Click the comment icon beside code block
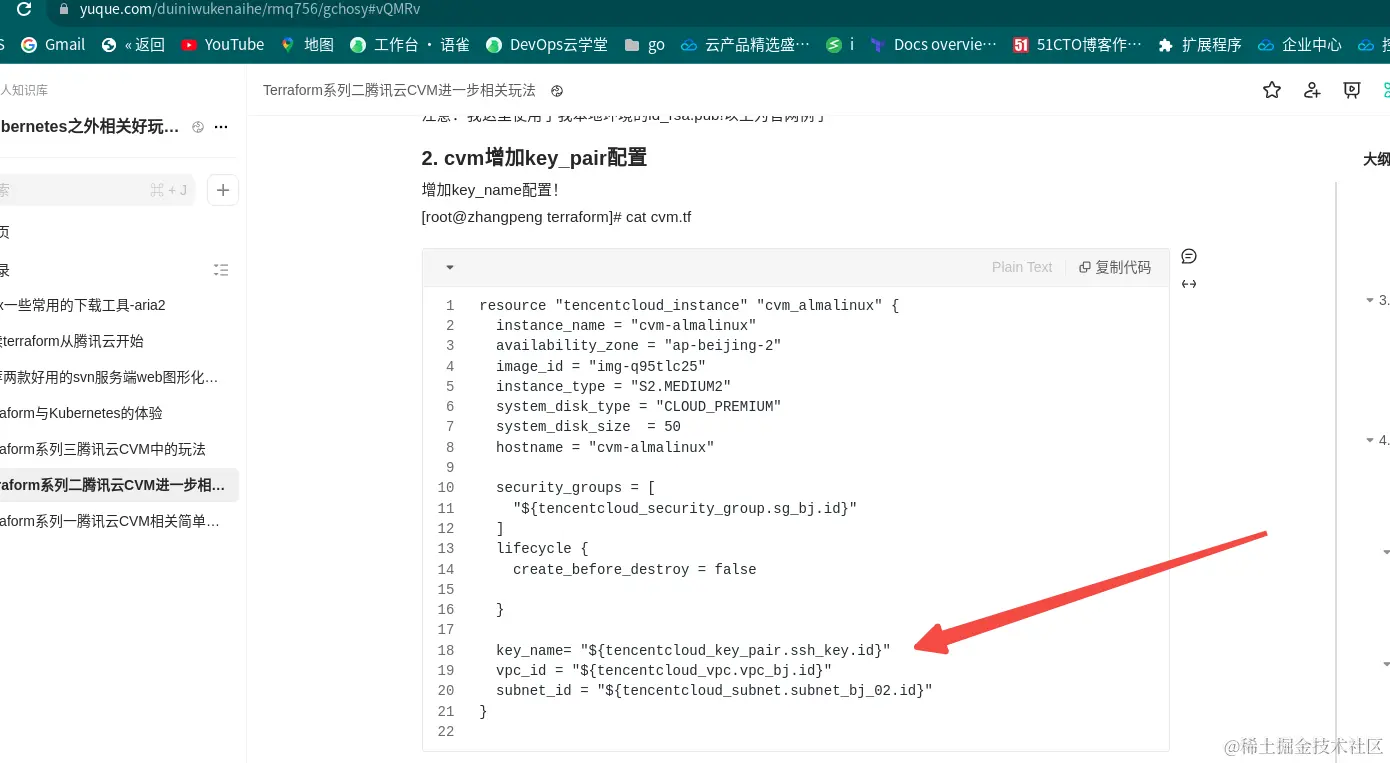The width and height of the screenshot is (1390, 763). point(1189,256)
